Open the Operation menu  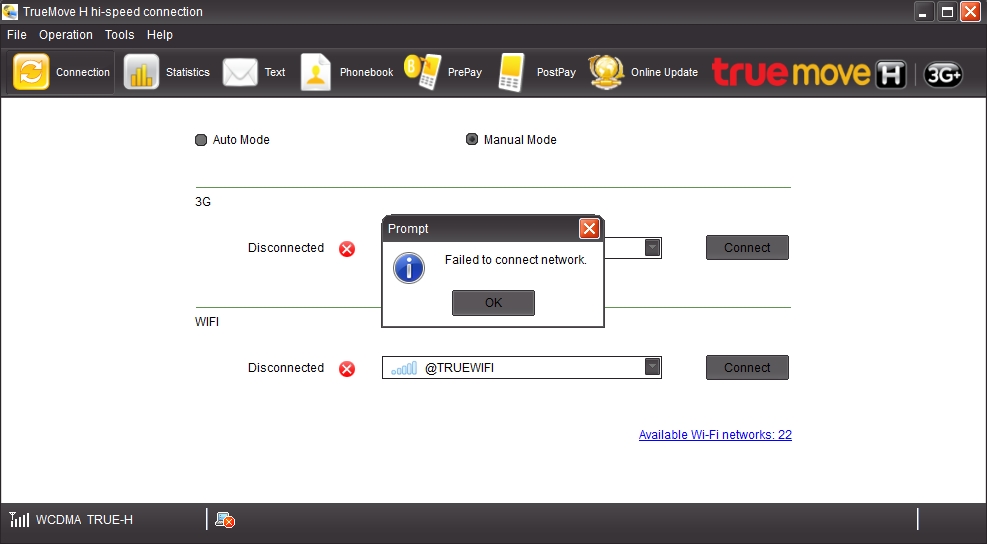pyautogui.click(x=65, y=35)
